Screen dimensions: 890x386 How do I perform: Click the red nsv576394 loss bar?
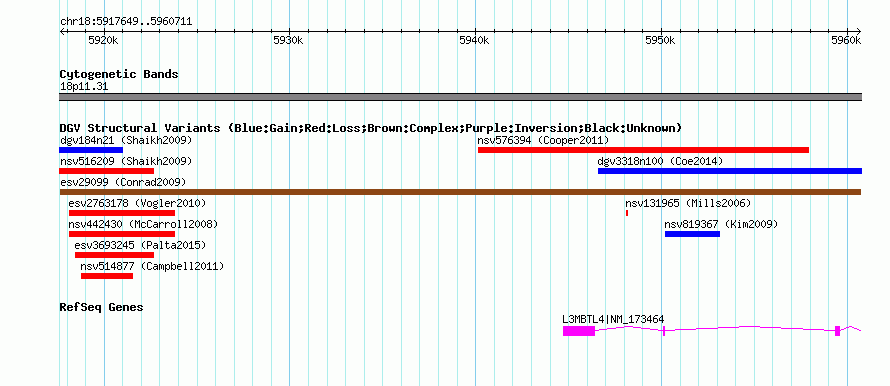click(643, 150)
